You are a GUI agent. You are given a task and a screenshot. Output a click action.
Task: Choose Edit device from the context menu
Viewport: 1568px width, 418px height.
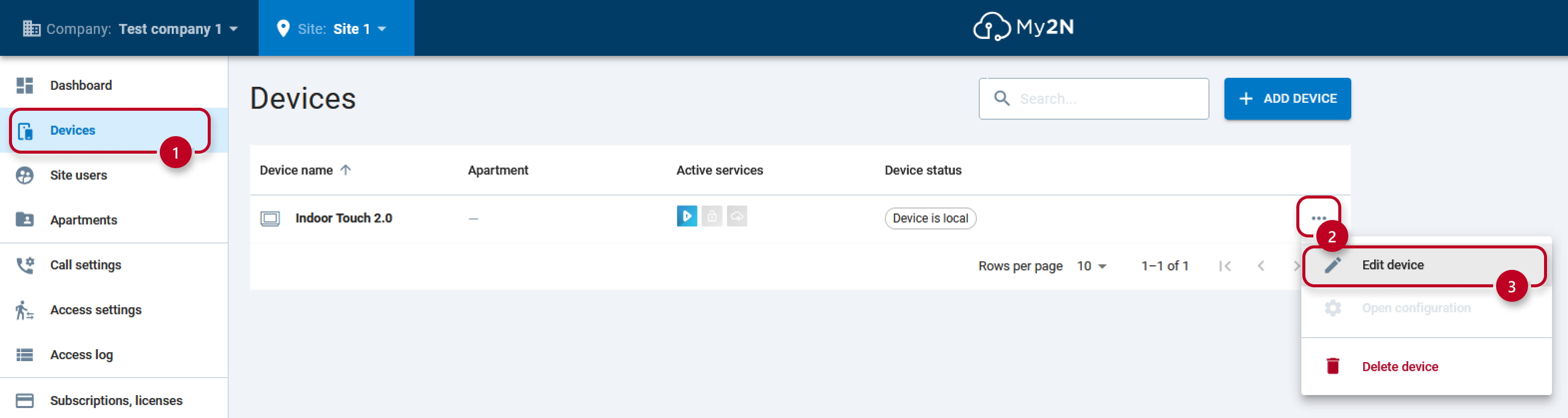1426,265
